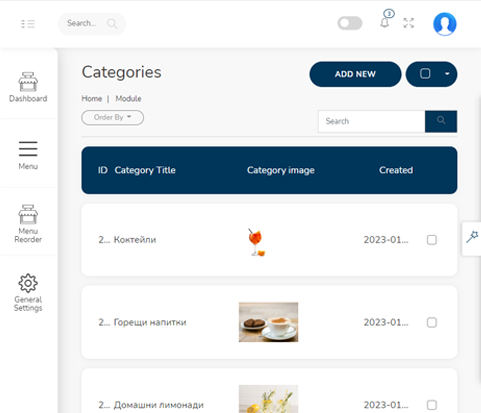Toggle the sidebar list icon
481x413 pixels.
28,24
